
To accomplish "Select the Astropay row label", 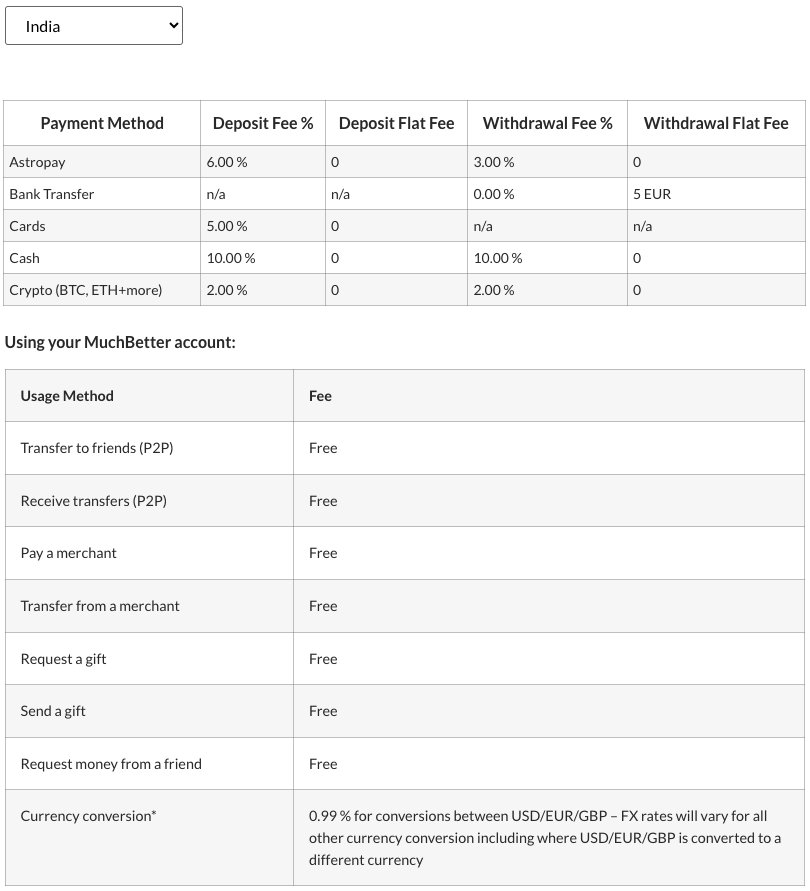I will click(38, 162).
